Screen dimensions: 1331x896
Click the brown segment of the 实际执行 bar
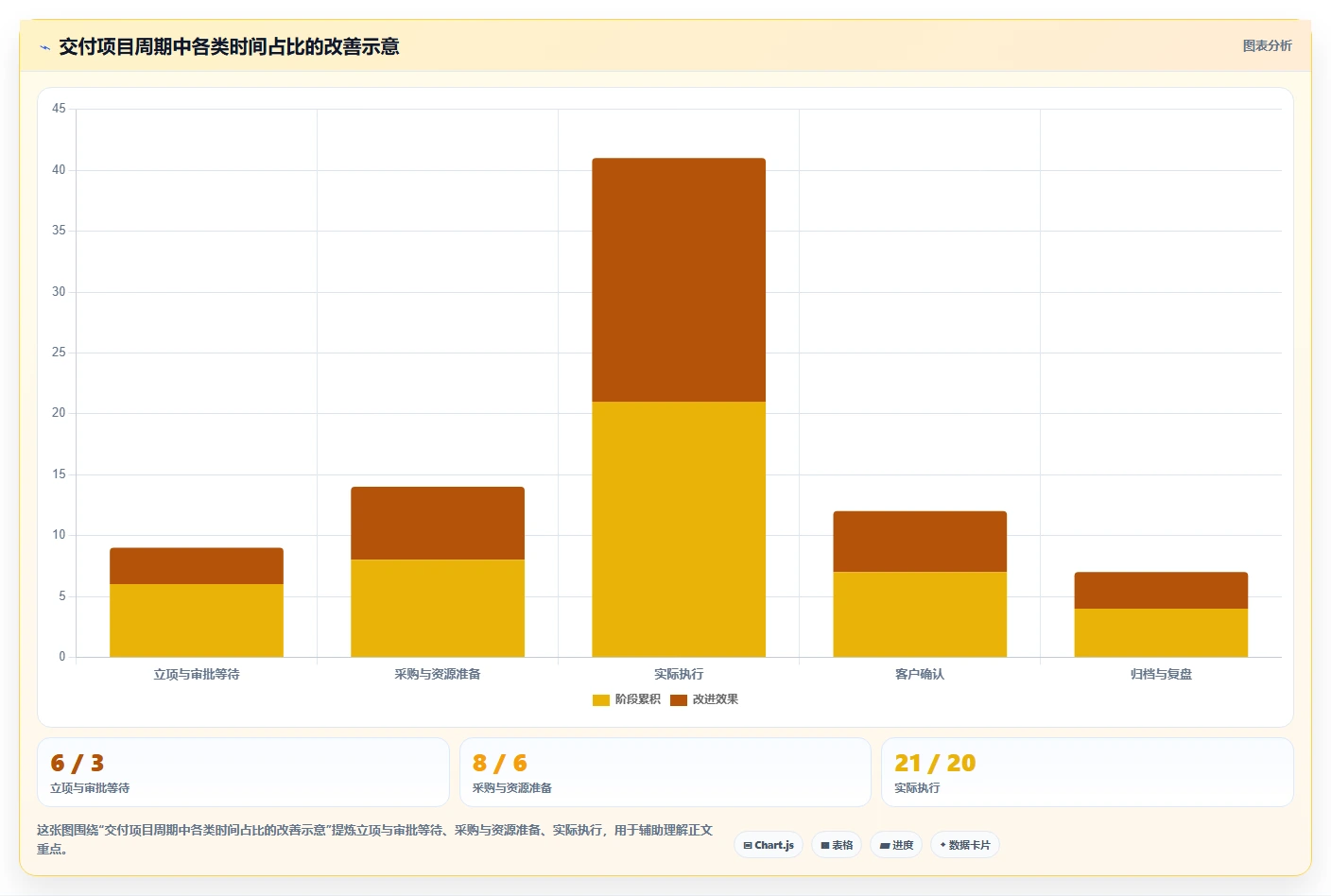click(x=679, y=280)
